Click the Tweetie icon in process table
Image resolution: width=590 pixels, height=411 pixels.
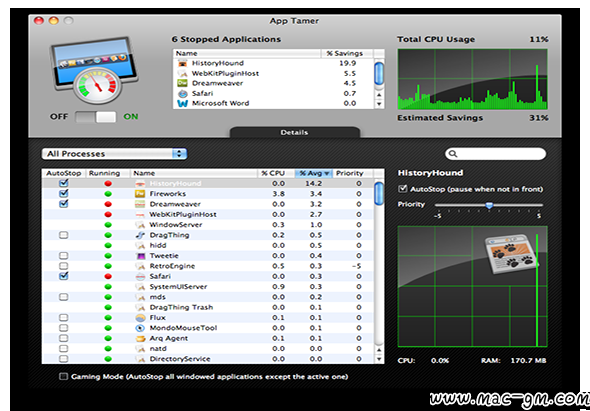(140, 256)
